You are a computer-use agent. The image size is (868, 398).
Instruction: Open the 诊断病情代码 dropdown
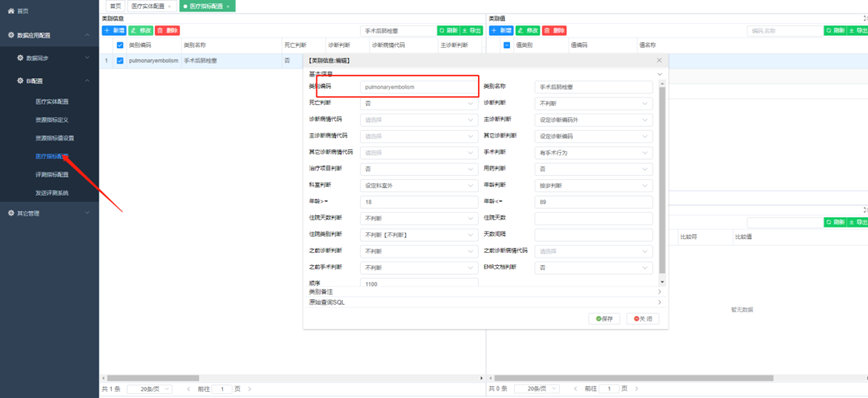coord(419,120)
